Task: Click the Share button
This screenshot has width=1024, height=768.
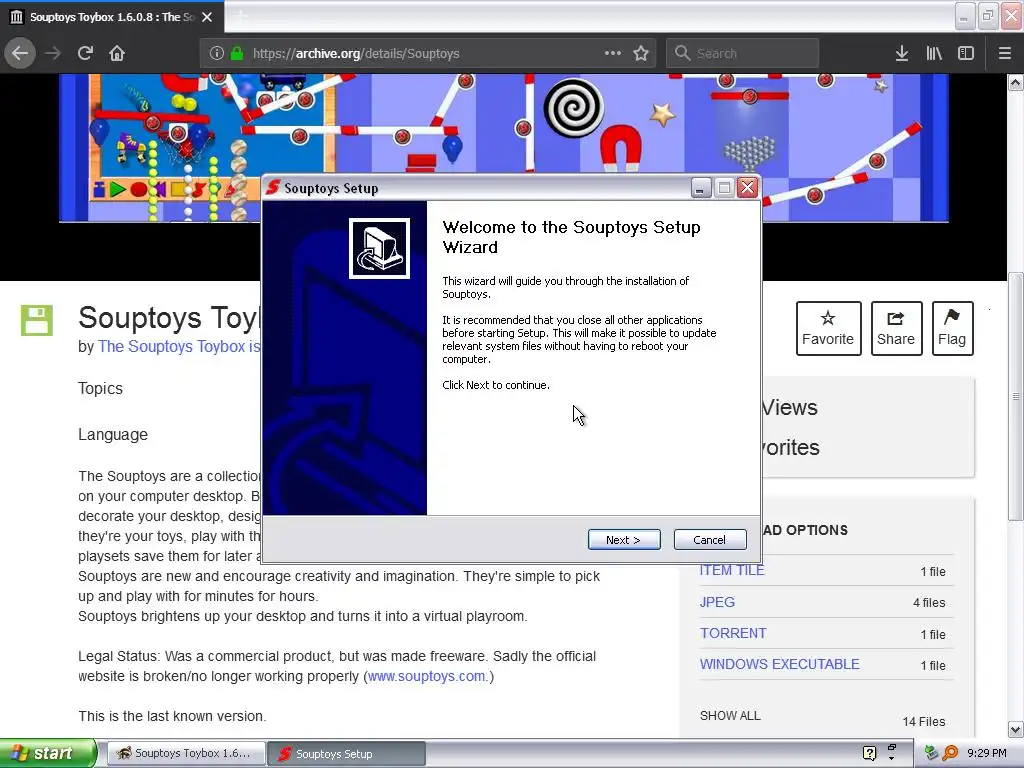Action: point(896,328)
